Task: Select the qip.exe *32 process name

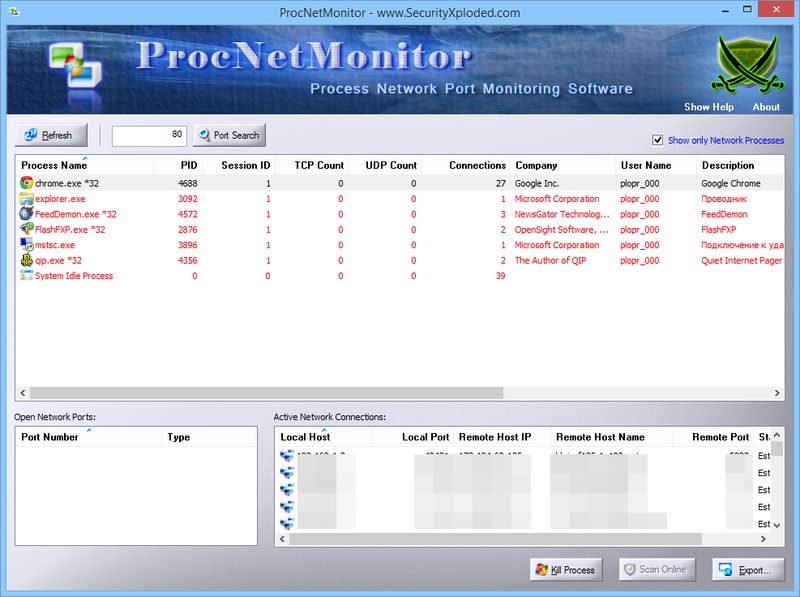Action: coord(58,260)
